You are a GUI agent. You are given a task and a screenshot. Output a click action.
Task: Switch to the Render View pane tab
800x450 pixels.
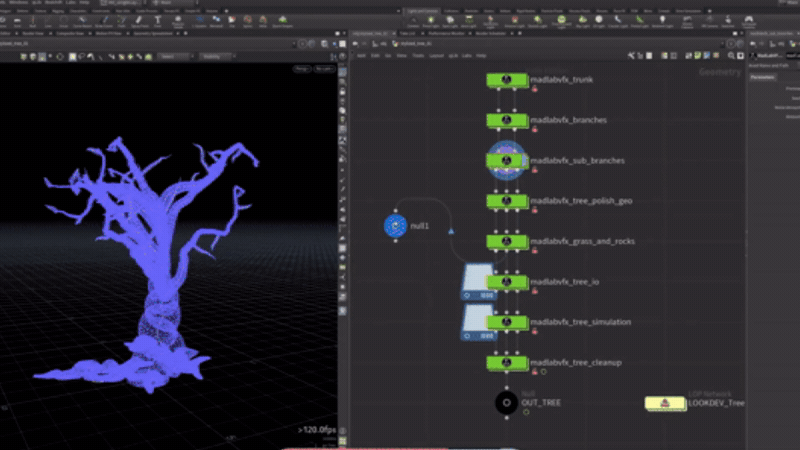pyautogui.click(x=33, y=33)
